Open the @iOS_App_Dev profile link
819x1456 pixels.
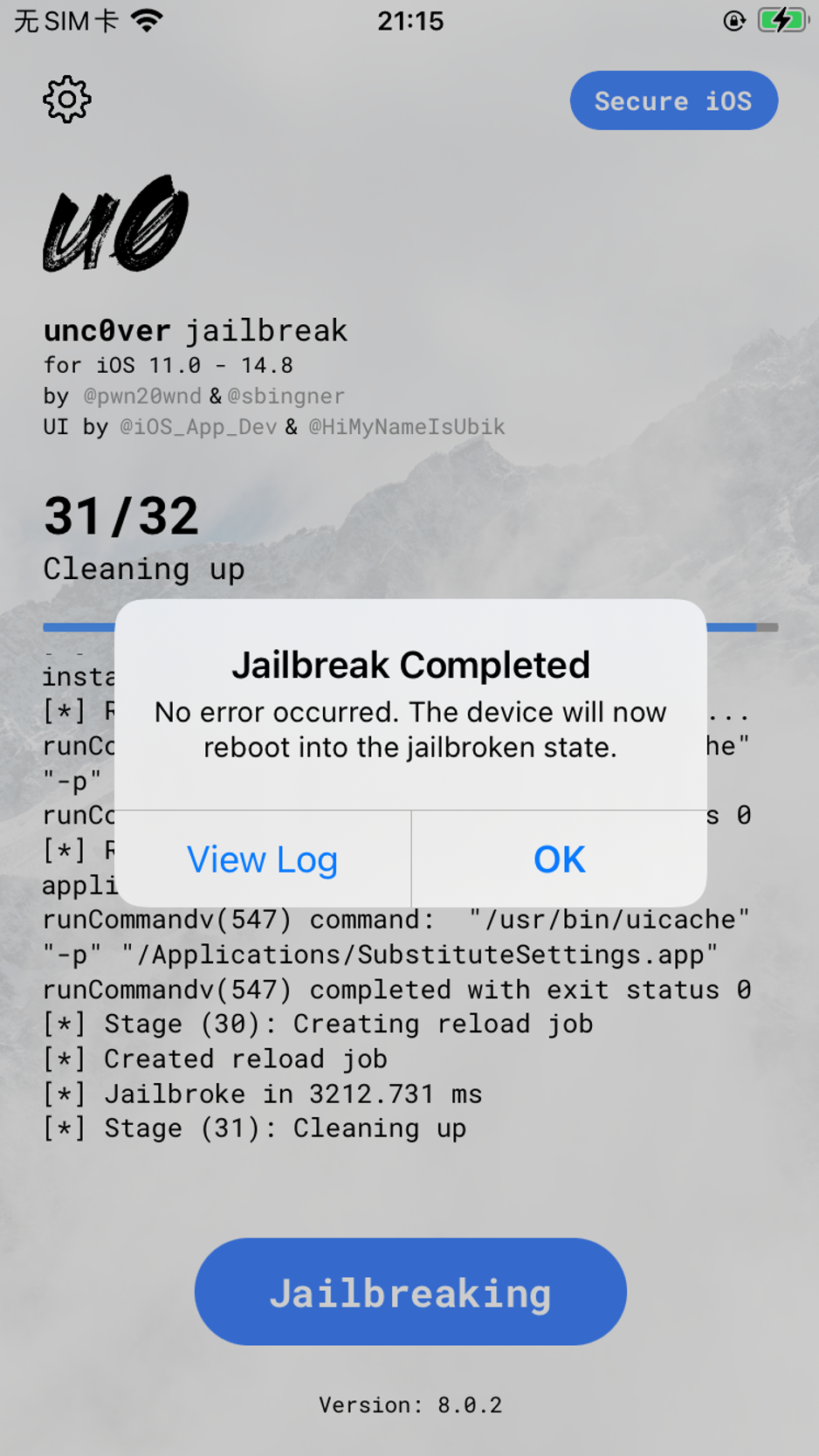coord(198,426)
